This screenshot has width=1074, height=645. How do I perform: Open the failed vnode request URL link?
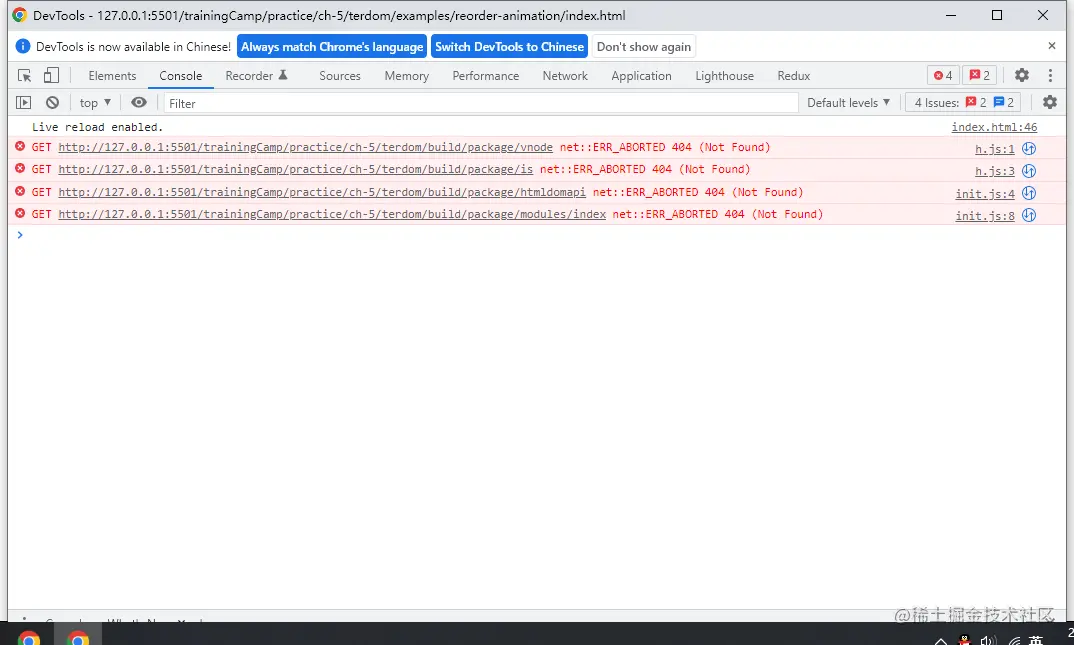click(305, 147)
